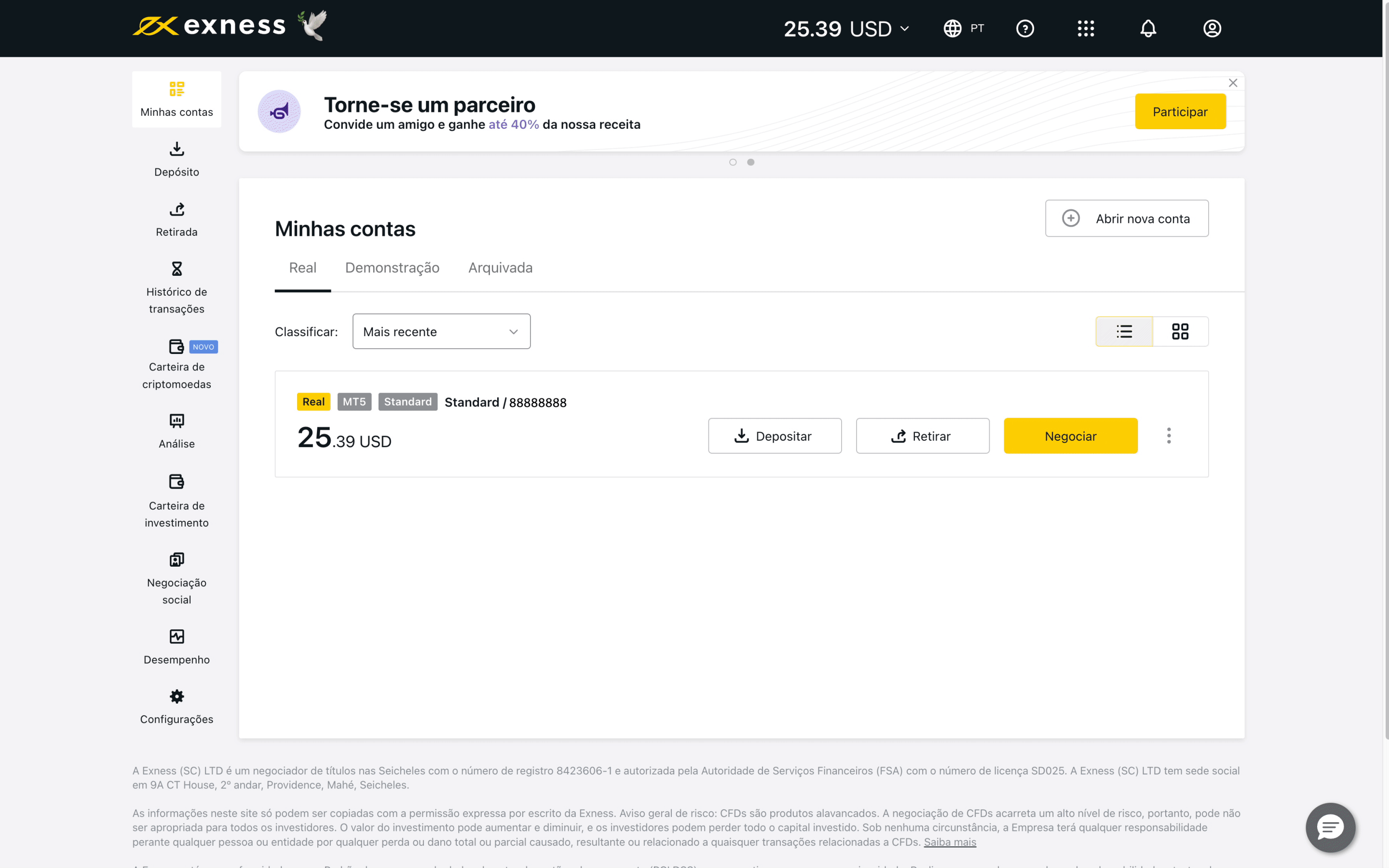Click Abrir nova conta button
Image resolution: width=1389 pixels, height=868 pixels.
1127,218
